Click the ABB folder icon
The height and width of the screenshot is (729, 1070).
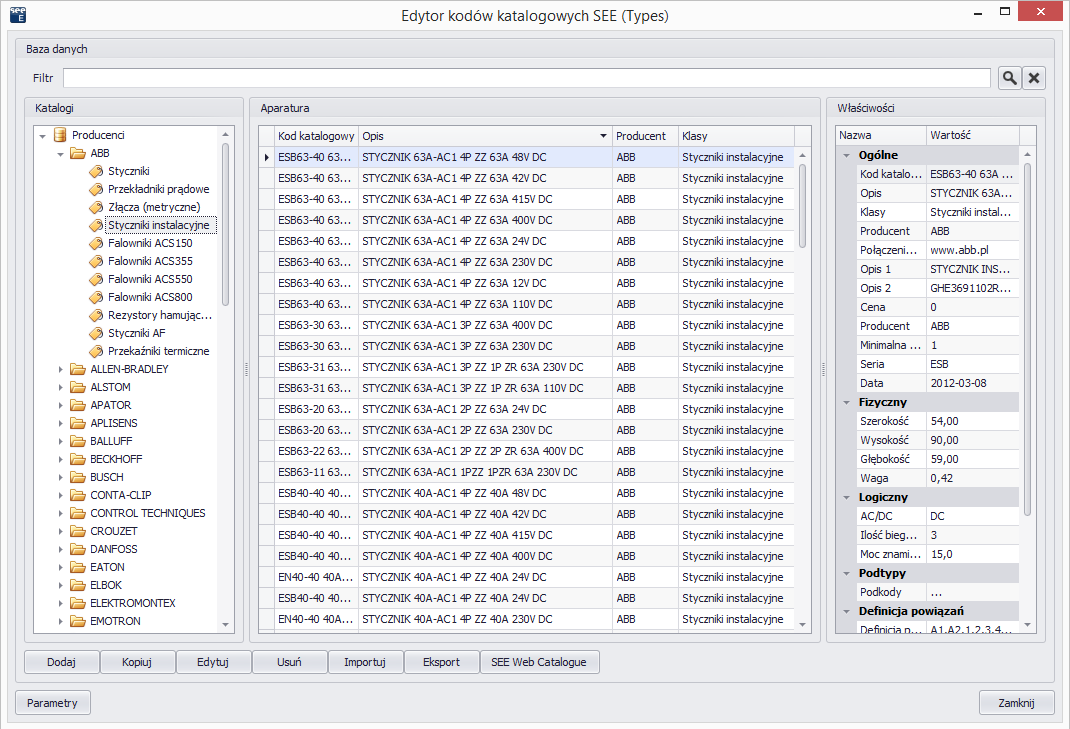tap(78, 153)
